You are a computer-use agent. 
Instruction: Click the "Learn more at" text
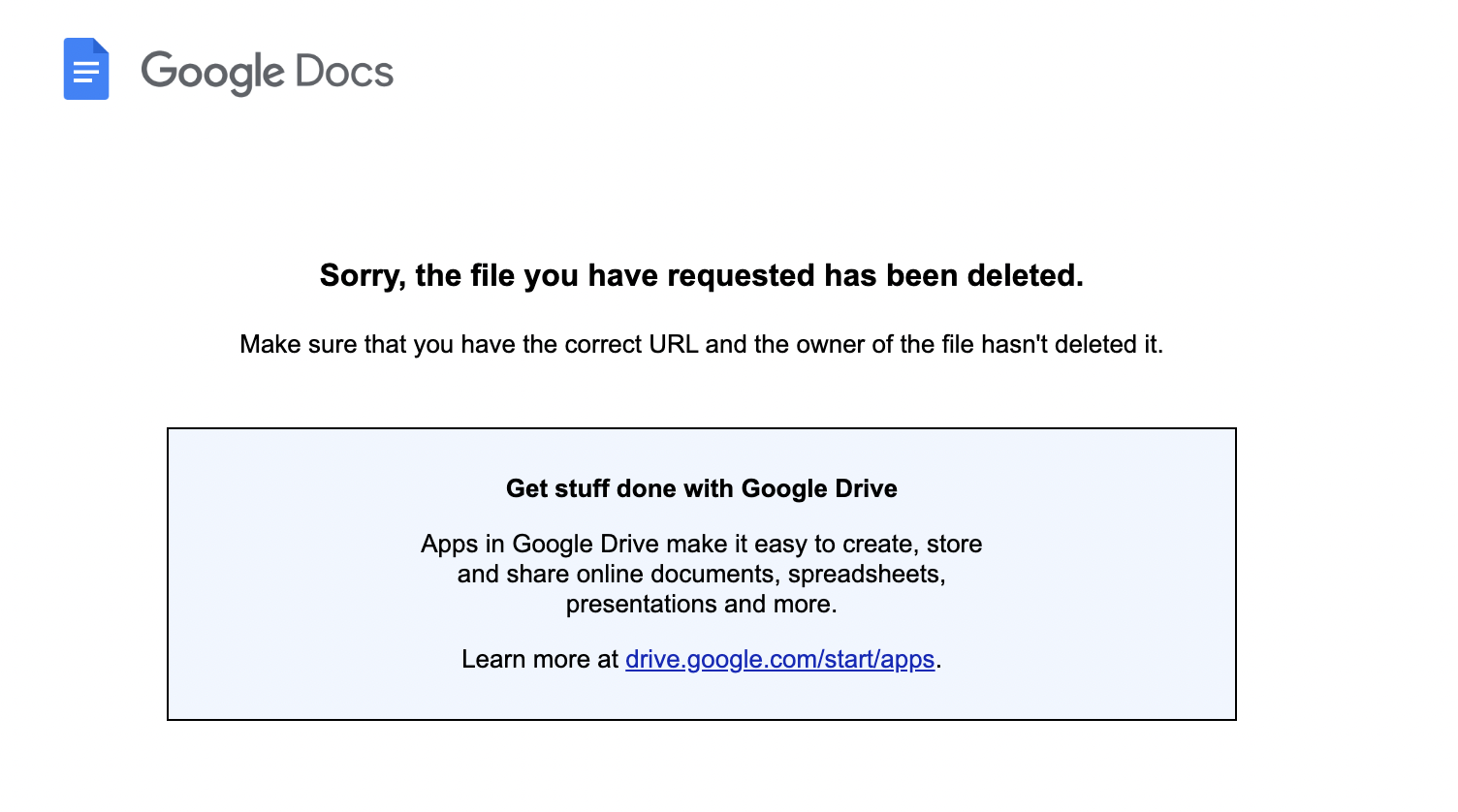(539, 659)
